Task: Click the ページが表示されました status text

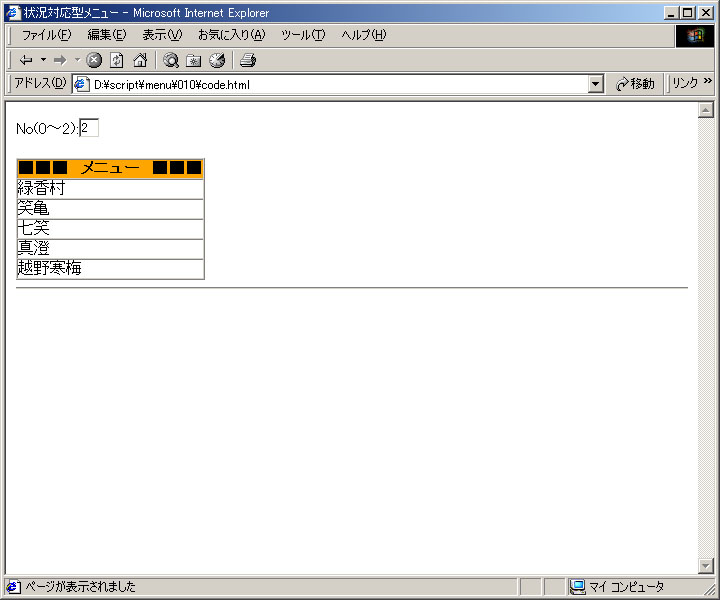Action: click(x=80, y=587)
